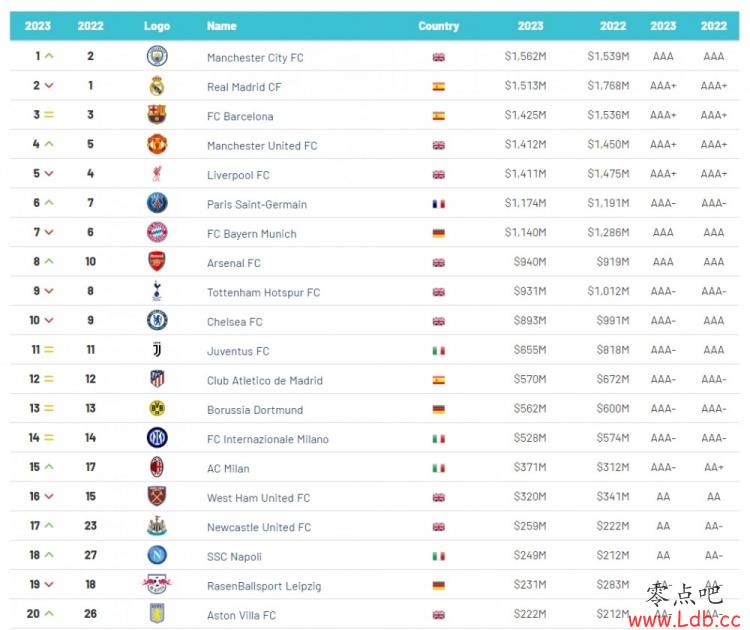
Task: Click the AC Milan crest logo
Action: pos(157,467)
